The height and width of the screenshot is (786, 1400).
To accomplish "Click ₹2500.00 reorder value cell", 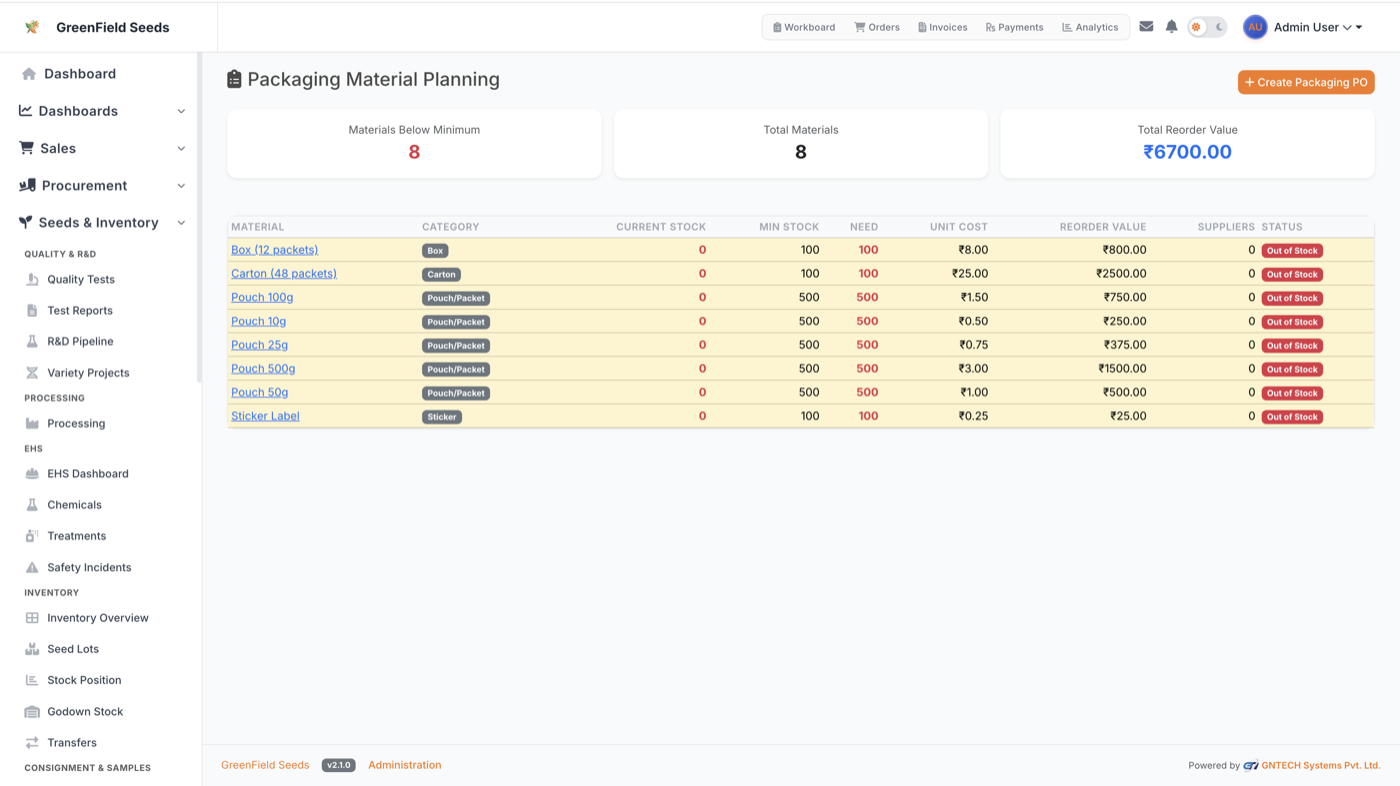I will 1121,273.
